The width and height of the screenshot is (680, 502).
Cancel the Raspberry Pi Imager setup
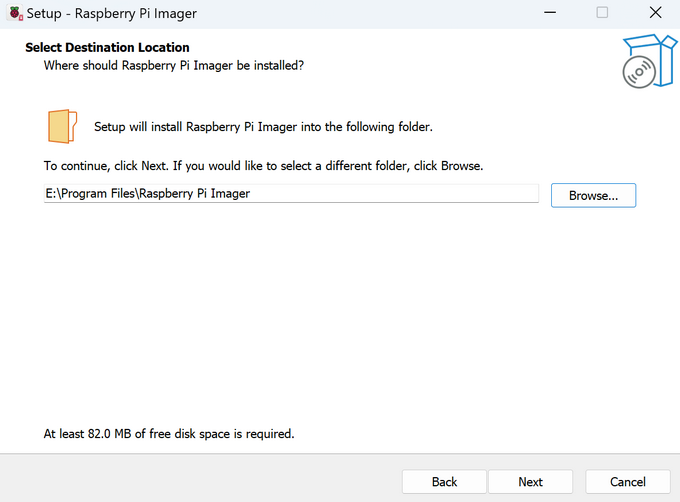628,482
